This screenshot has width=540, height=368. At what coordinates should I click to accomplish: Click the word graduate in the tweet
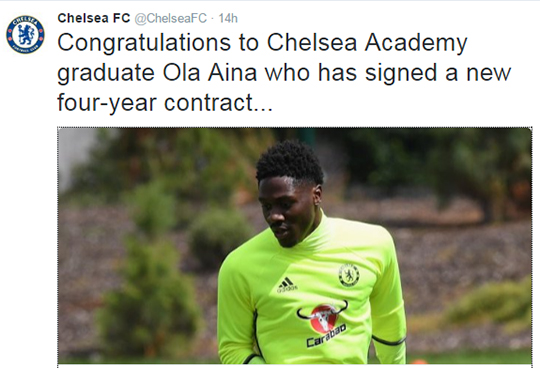click(106, 73)
